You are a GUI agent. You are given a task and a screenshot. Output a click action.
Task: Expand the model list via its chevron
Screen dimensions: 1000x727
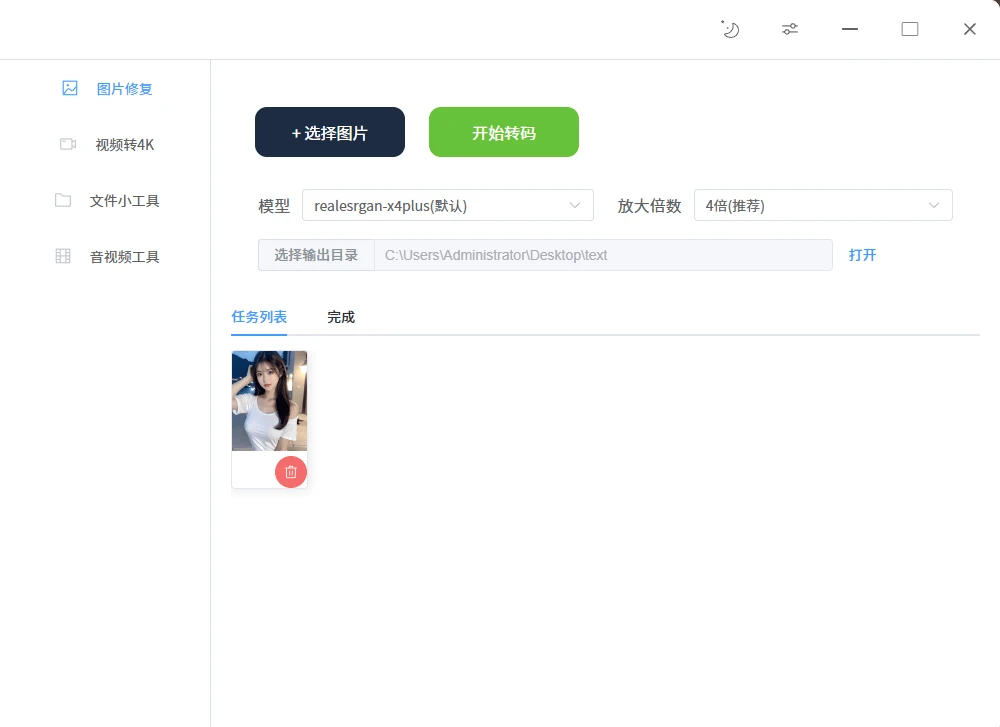[x=577, y=205]
